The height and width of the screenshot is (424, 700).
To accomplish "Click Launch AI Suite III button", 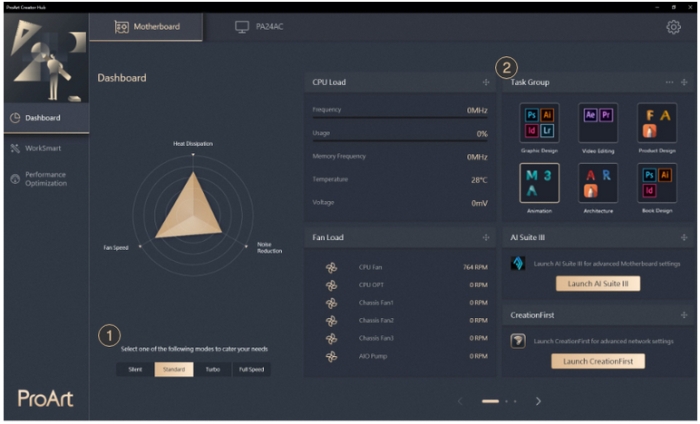I will (598, 283).
